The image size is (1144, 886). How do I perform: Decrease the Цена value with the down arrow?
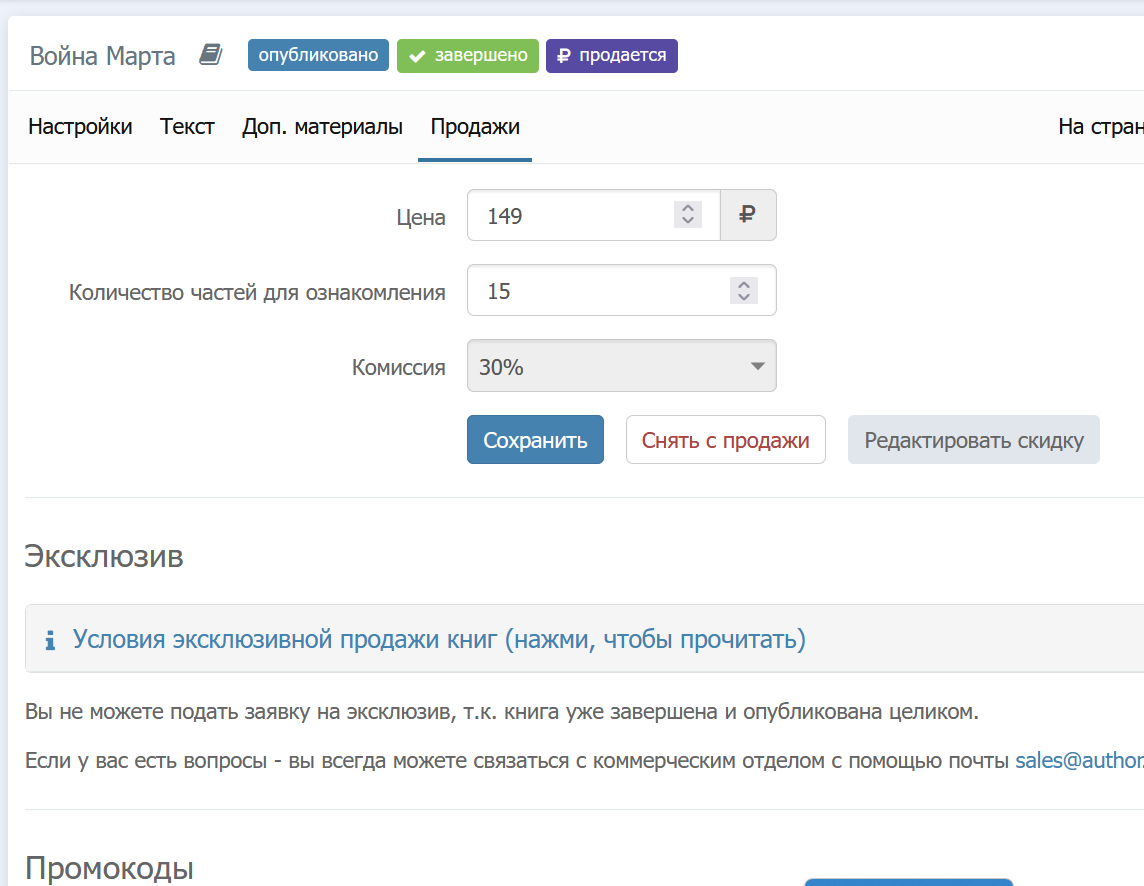[687, 221]
